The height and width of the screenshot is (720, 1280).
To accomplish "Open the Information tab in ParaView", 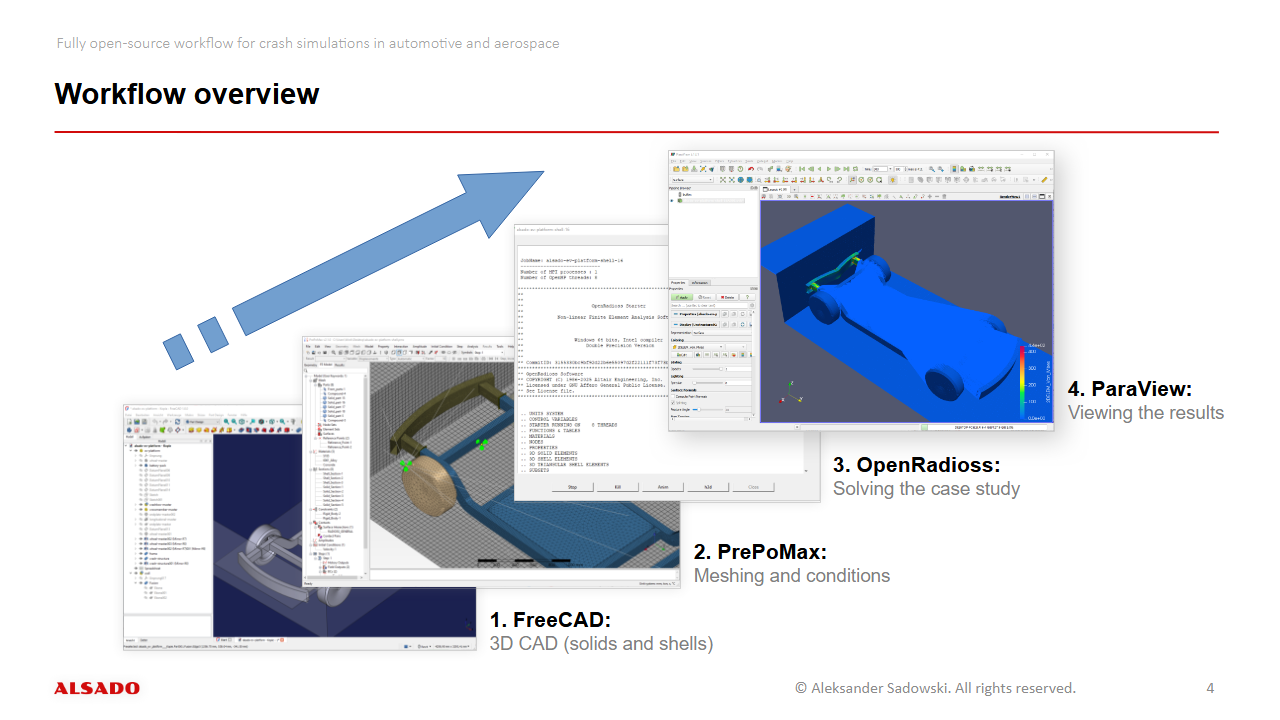I will 700,283.
